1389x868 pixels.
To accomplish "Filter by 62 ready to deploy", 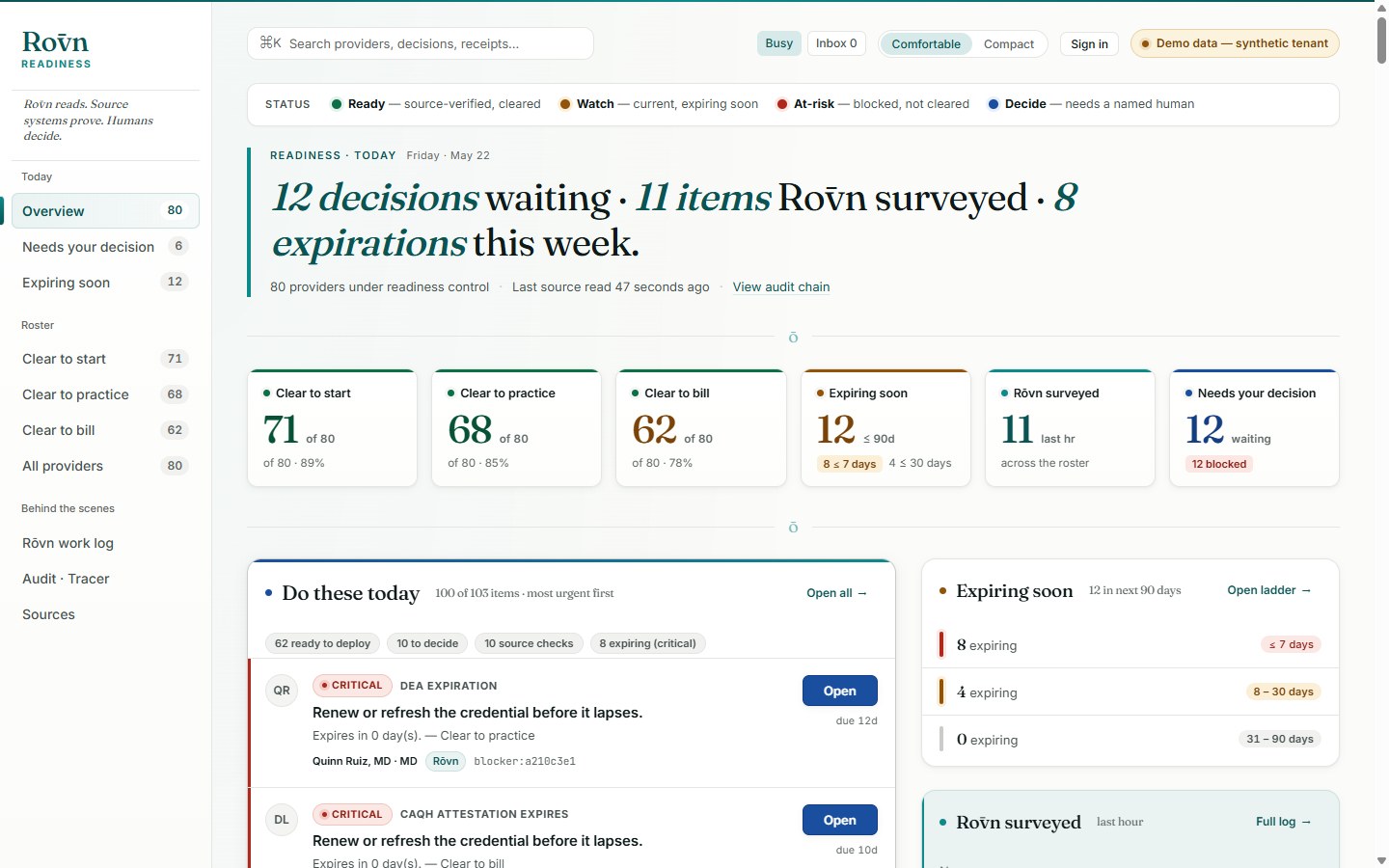I will (x=322, y=643).
